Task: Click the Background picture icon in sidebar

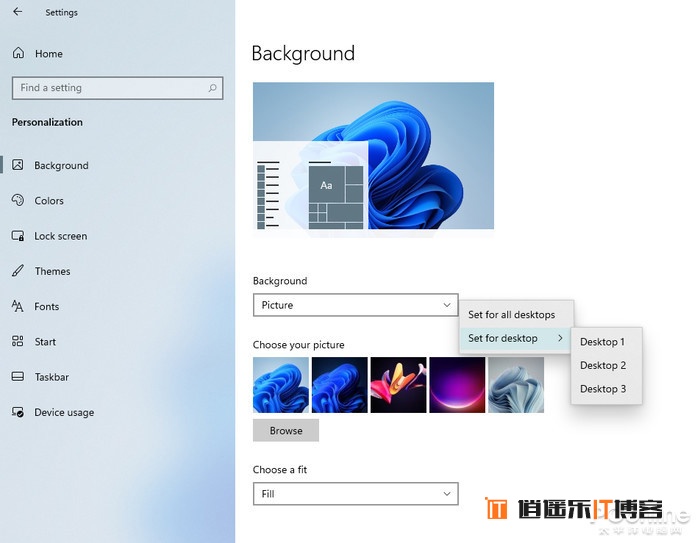Action: coord(18,165)
